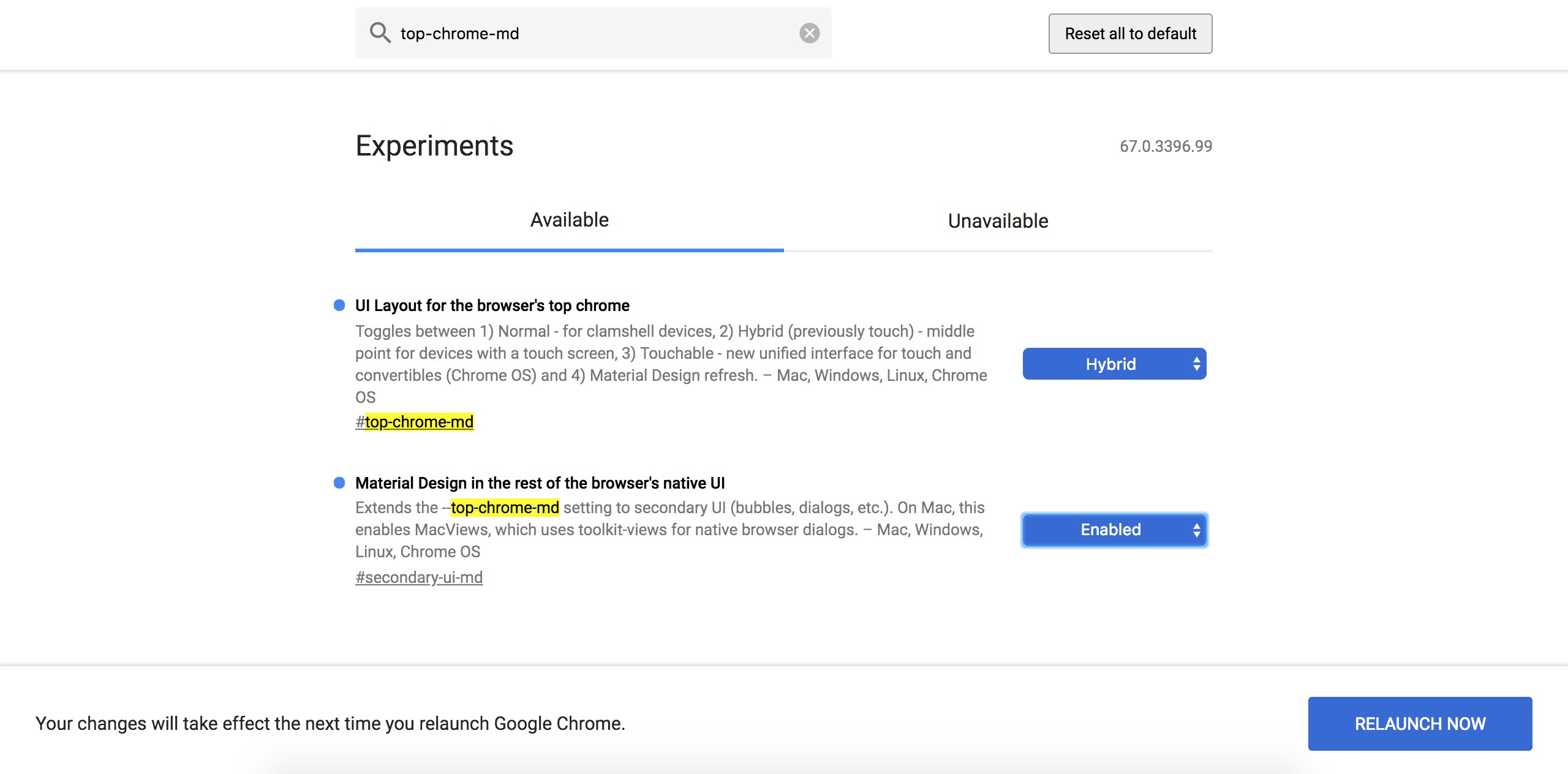This screenshot has width=1568, height=774.
Task: Click the search box containing top-chrome-md
Action: [593, 33]
